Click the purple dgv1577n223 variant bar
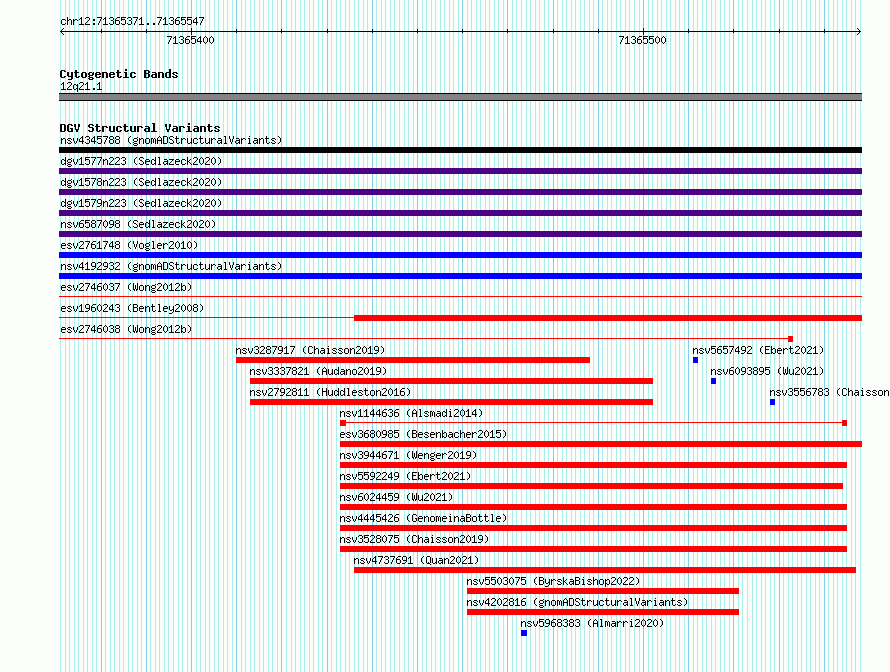 [460, 171]
